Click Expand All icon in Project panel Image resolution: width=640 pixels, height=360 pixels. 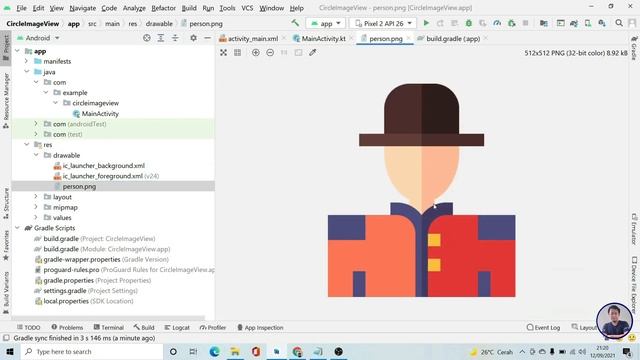[161, 38]
